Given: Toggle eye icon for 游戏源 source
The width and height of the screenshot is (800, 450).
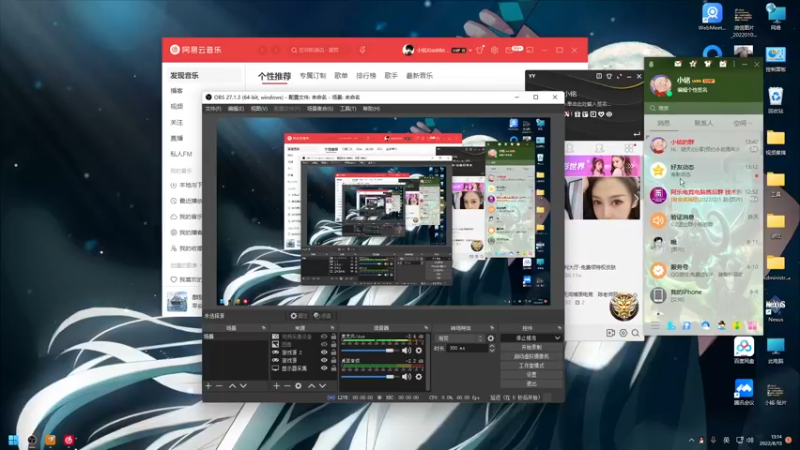Looking at the screenshot, I should 324,360.
